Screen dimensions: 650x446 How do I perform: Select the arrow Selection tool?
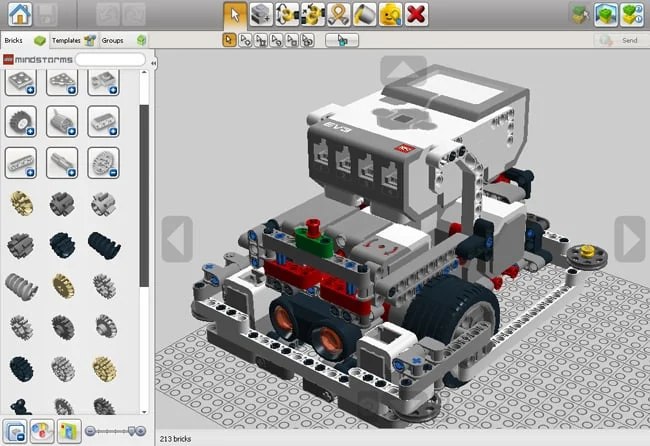235,15
